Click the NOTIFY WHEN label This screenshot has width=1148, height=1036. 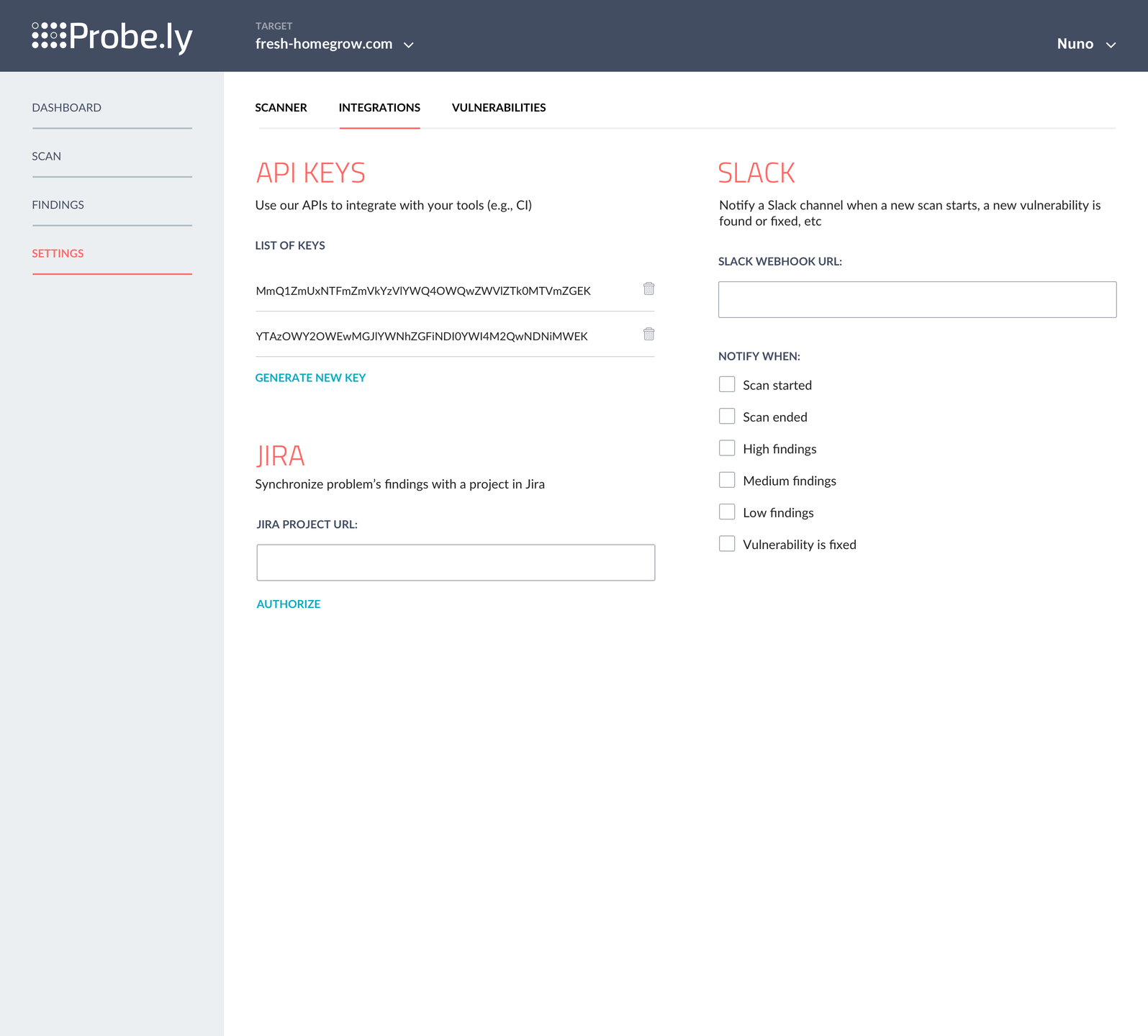tap(759, 356)
